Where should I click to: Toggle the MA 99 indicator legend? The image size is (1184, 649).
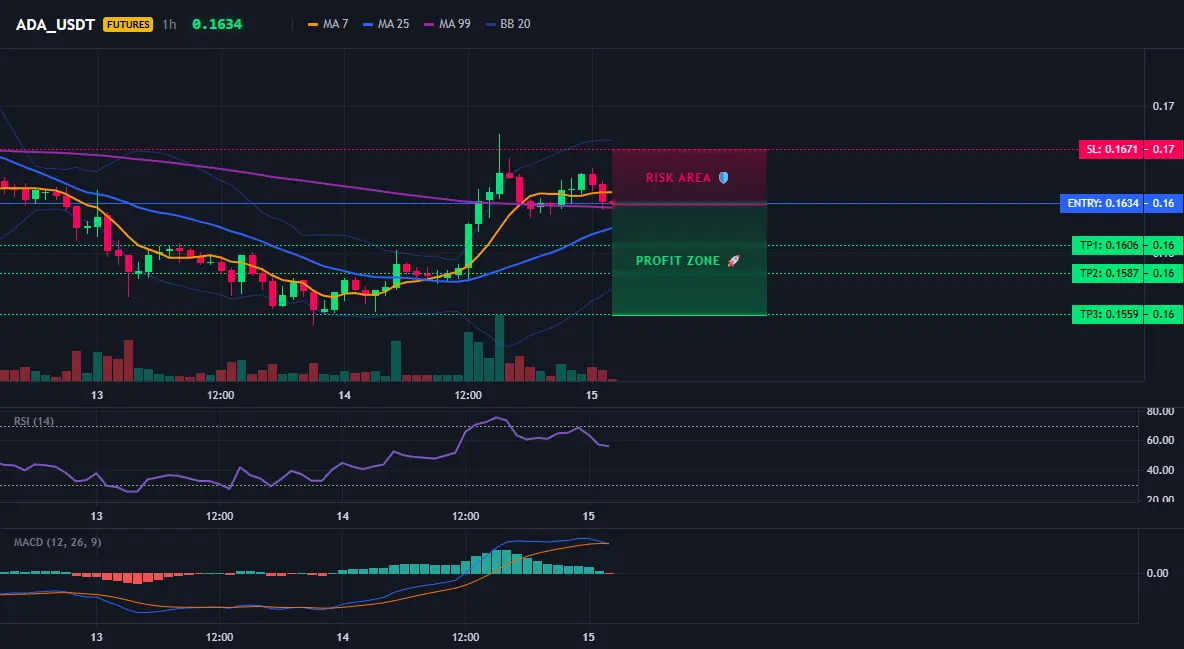tap(447, 24)
